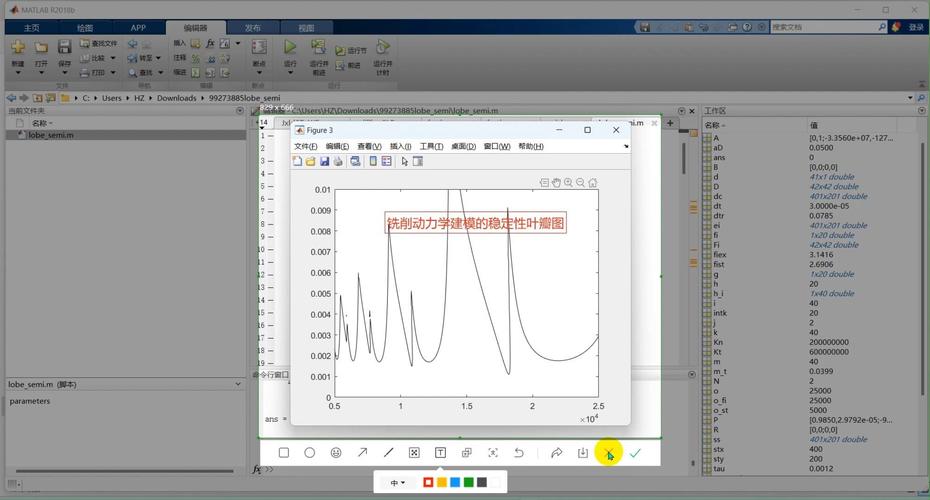Expand the lobe_semi.m details panel chevron
Screen dimensions: 930x500
[238, 384]
